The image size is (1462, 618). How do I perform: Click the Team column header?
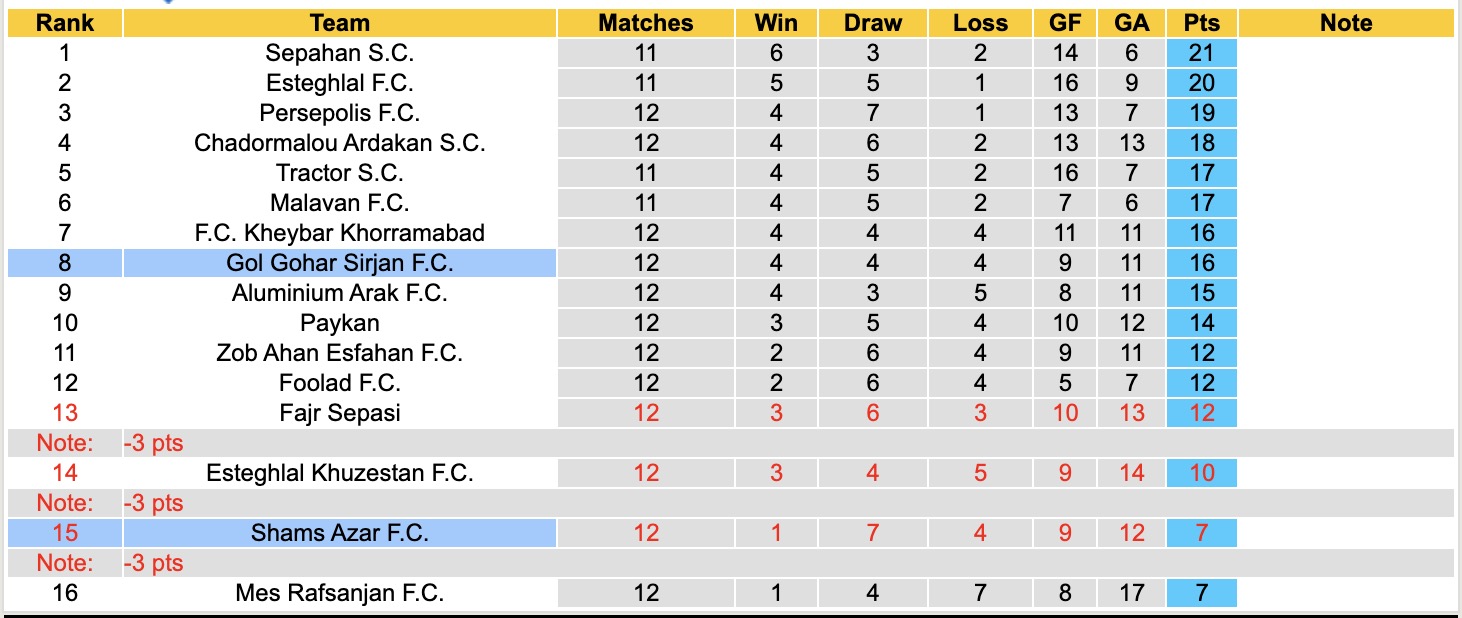tap(340, 23)
